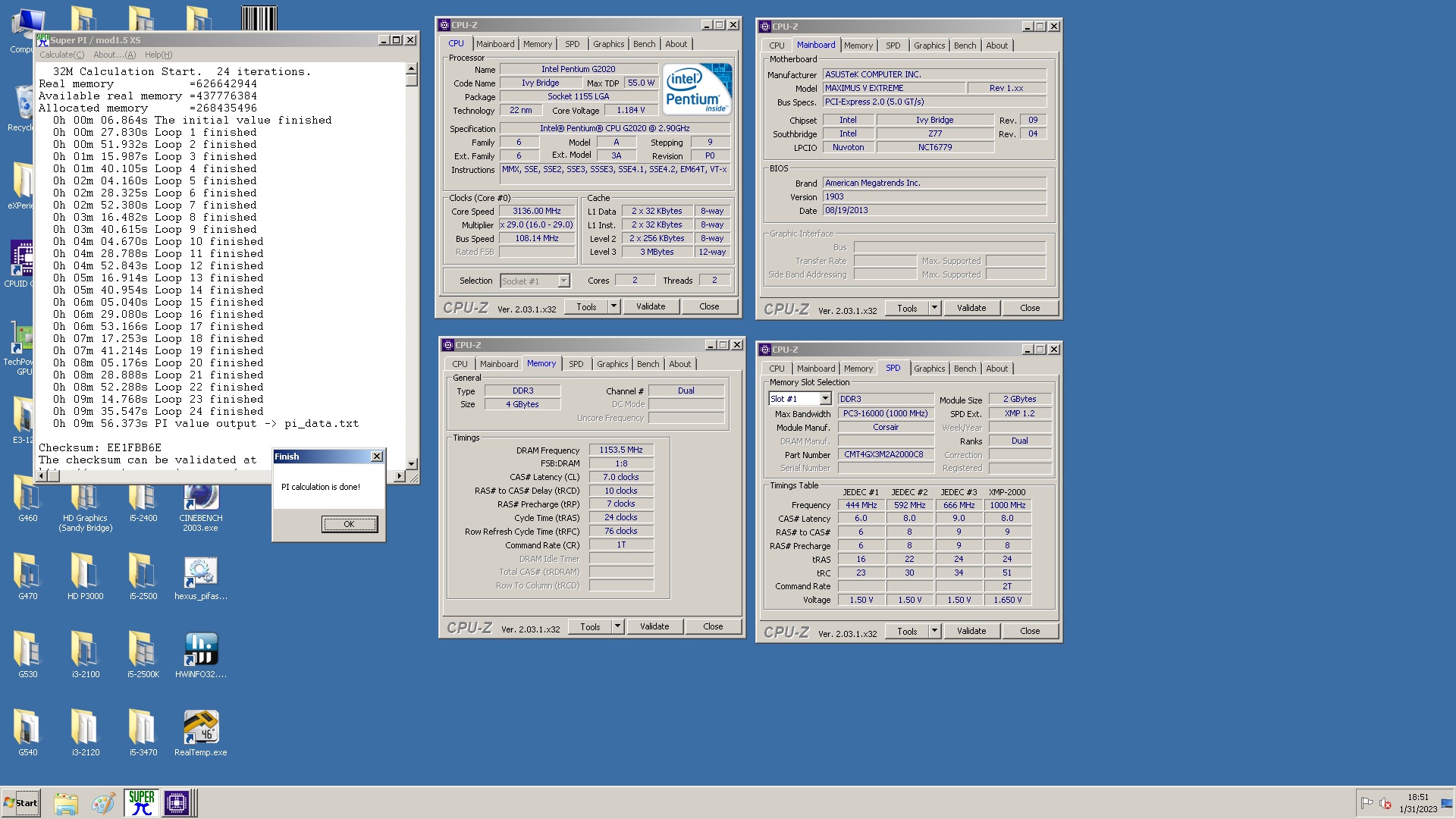Switch to CPU tab in Memory CPU-Z window
The width and height of the screenshot is (1456, 819).
coord(460,364)
